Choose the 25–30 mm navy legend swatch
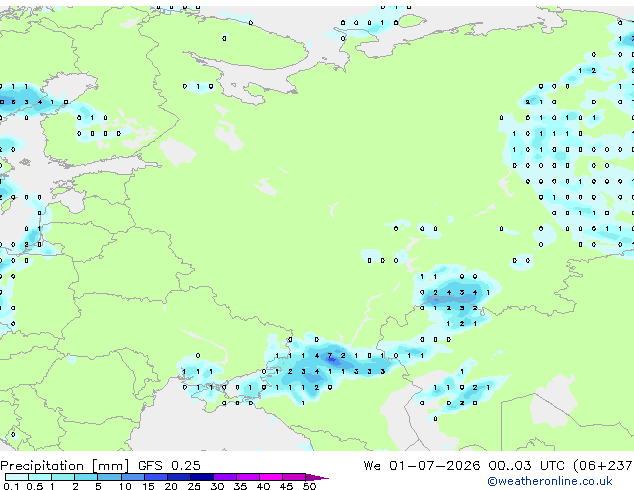Screen dimensions: 634x490 (x=201, y=477)
